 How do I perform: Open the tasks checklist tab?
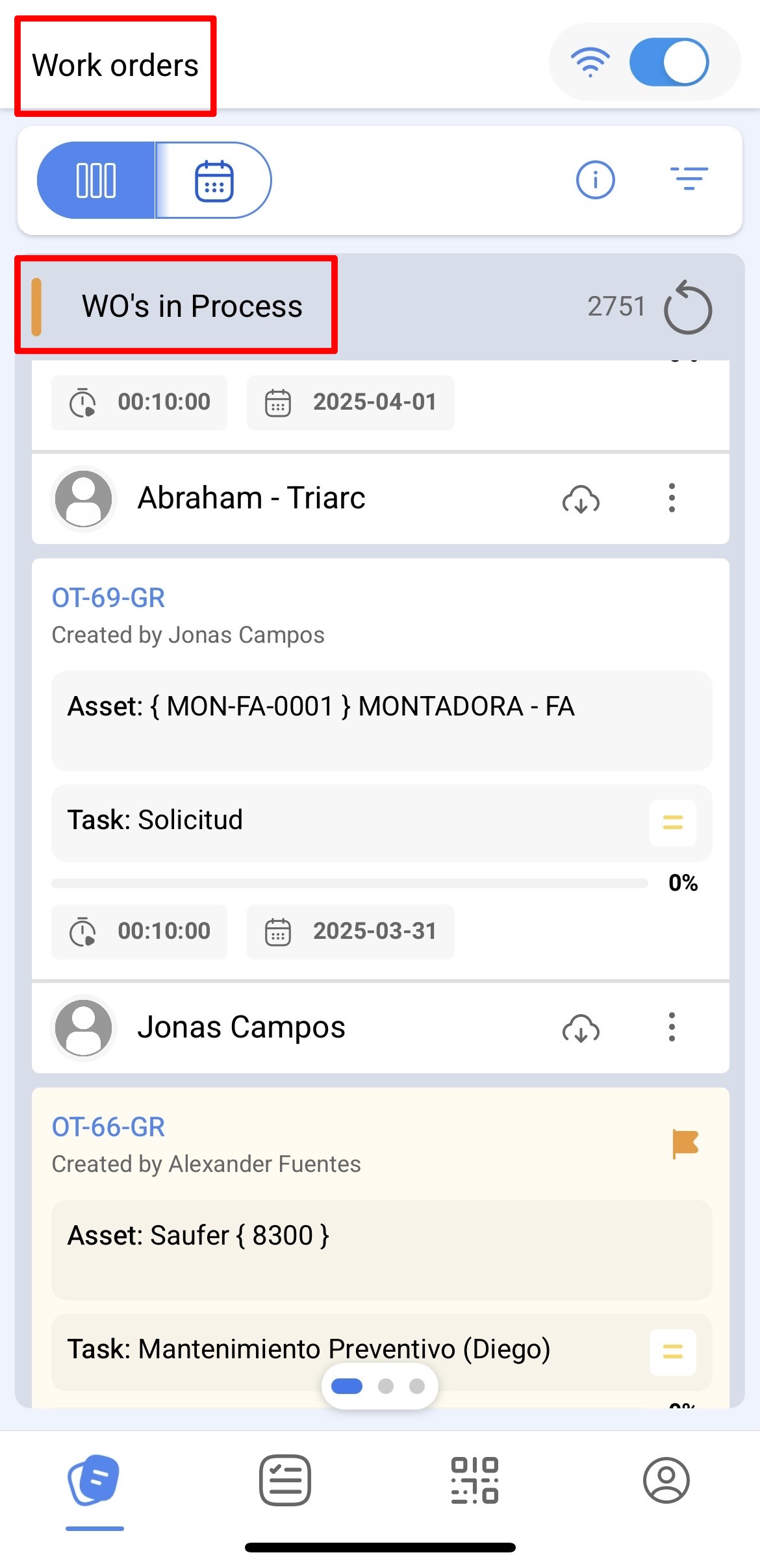285,1480
